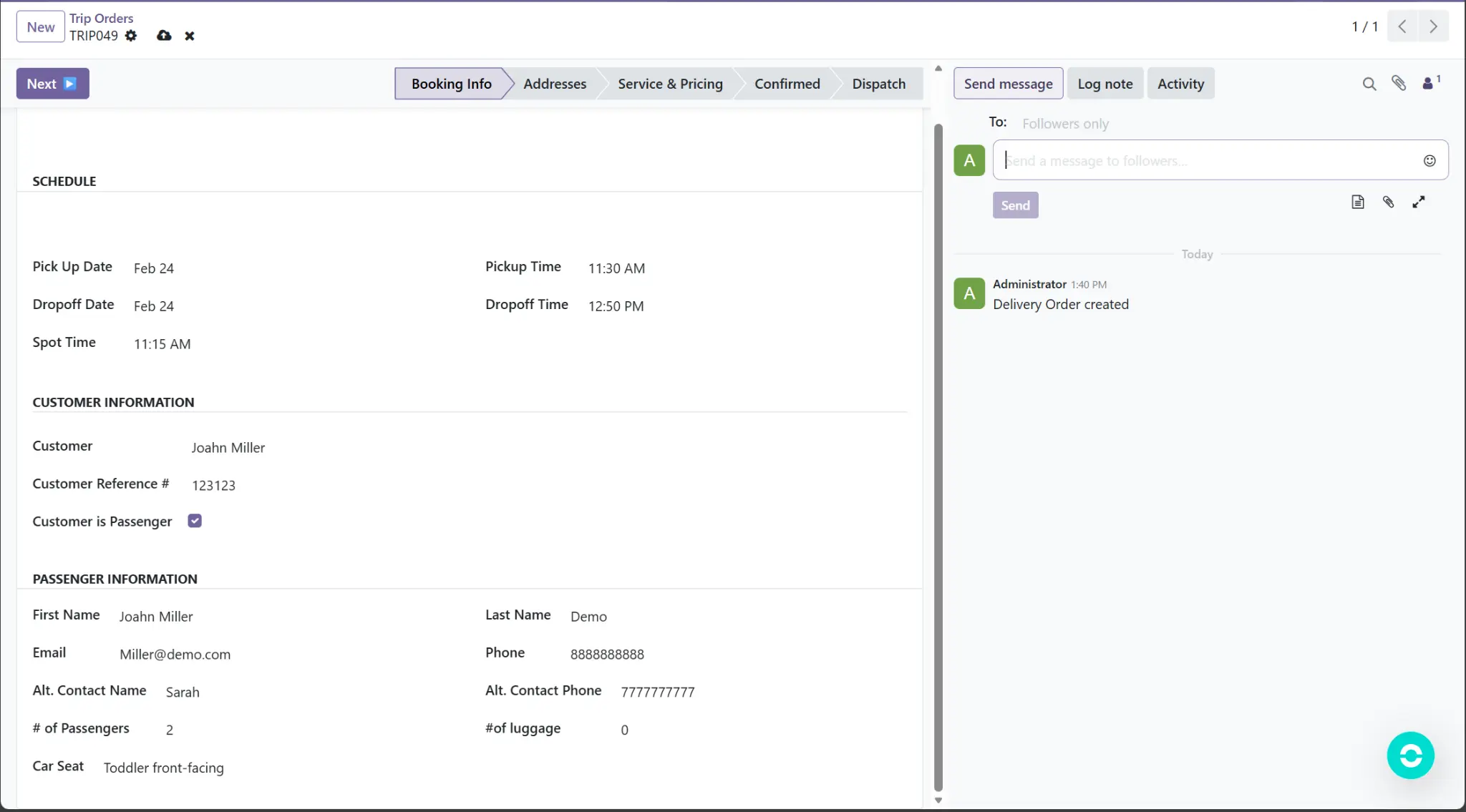Switch to the Addresses stage

(554, 84)
